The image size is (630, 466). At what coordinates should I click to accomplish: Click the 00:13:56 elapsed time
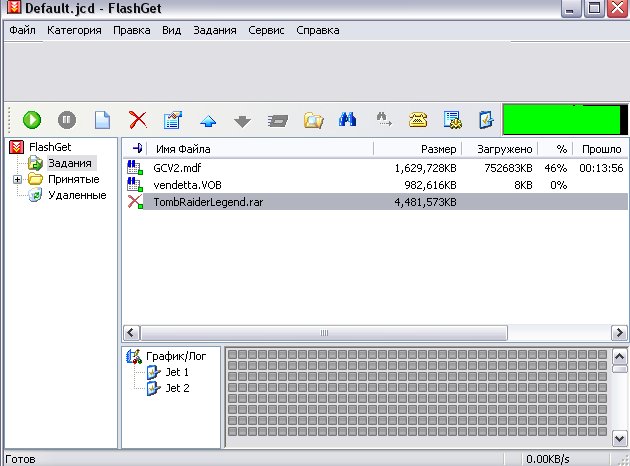click(x=601, y=168)
